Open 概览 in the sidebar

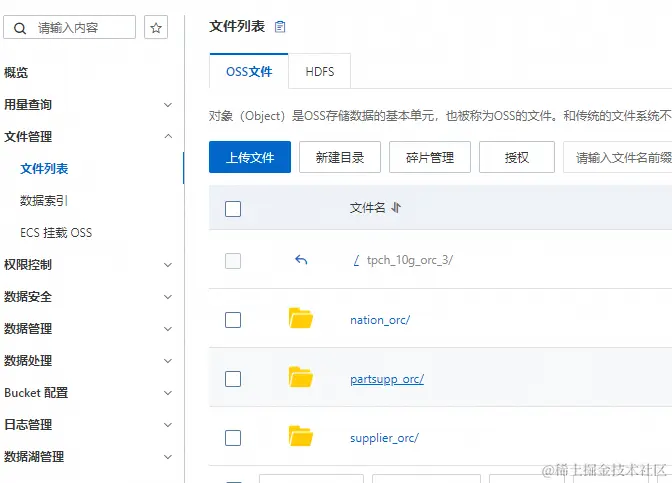pos(16,72)
